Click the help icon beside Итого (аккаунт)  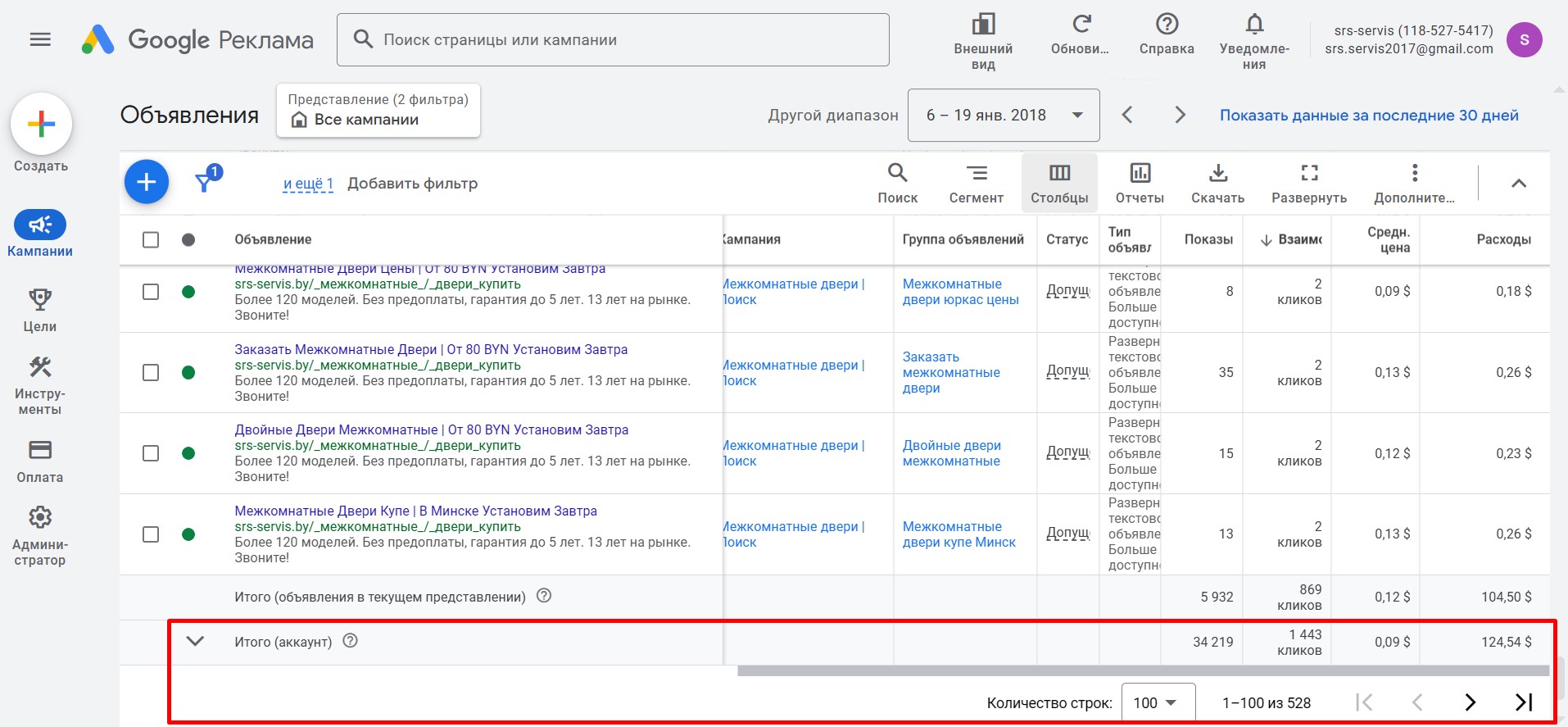[350, 641]
